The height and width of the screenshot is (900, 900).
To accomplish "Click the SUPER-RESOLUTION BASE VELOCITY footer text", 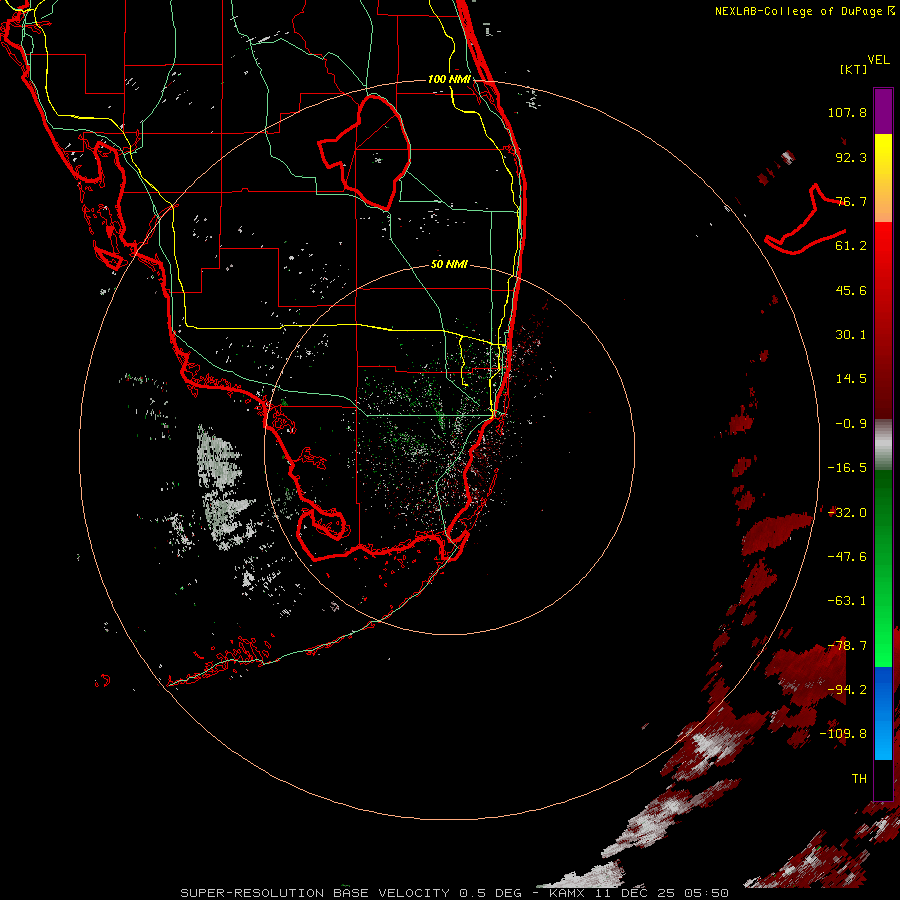I will point(316,893).
